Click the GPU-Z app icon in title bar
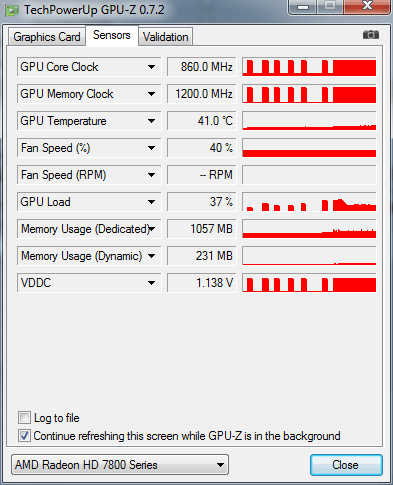The height and width of the screenshot is (485, 393). pos(12,10)
